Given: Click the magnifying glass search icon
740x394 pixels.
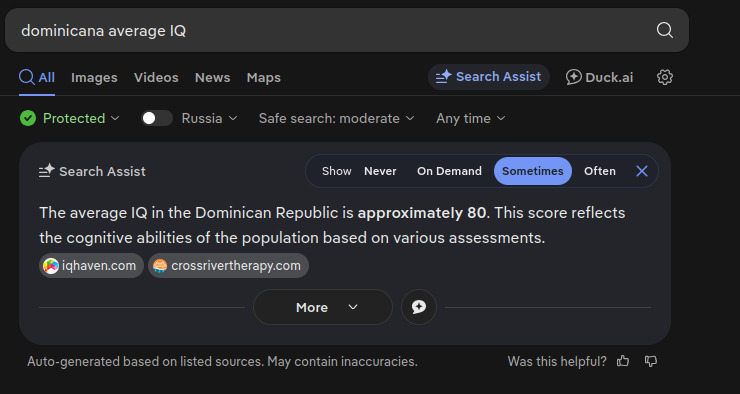Looking at the screenshot, I should (664, 30).
